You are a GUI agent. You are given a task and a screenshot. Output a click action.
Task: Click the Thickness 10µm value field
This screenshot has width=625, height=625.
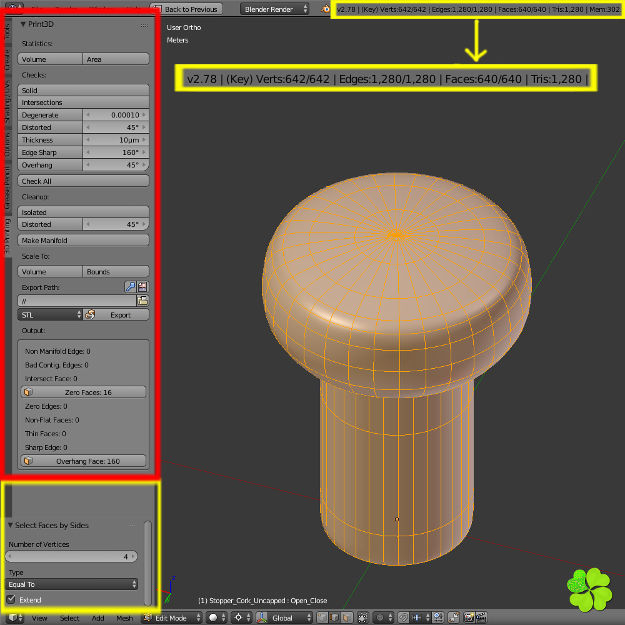pyautogui.click(x=116, y=140)
